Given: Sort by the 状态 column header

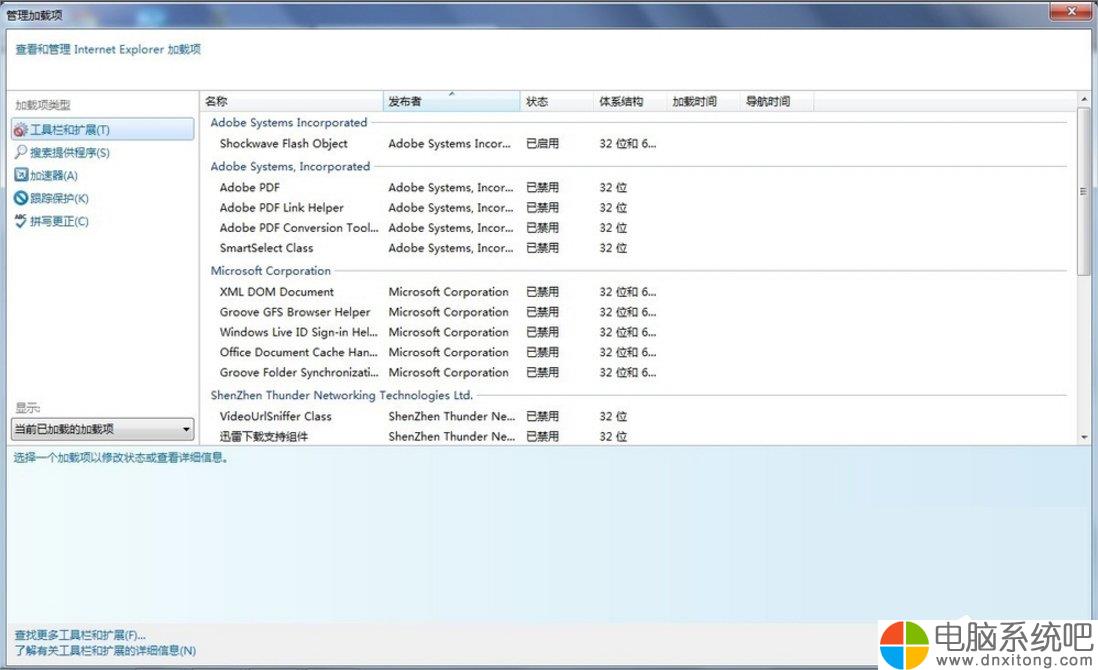Looking at the screenshot, I should (557, 102).
